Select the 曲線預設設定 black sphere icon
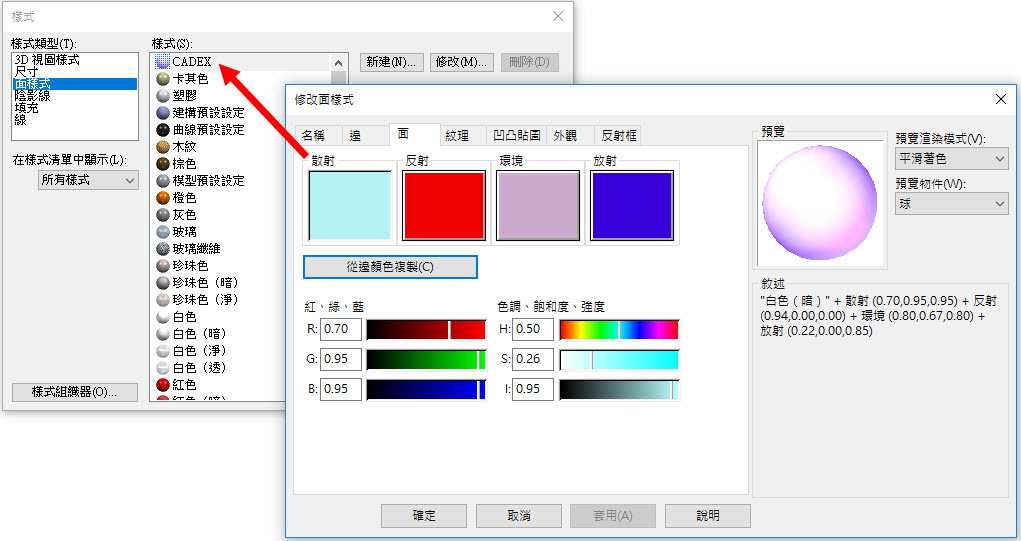The image size is (1021, 541). tap(163, 130)
